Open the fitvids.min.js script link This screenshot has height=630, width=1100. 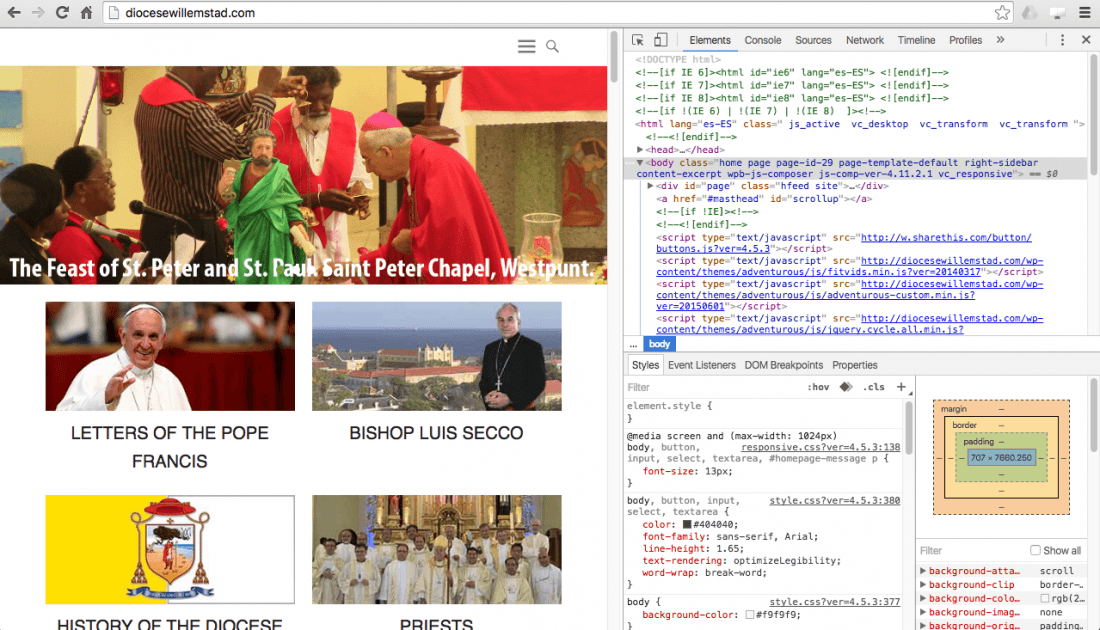(x=850, y=266)
